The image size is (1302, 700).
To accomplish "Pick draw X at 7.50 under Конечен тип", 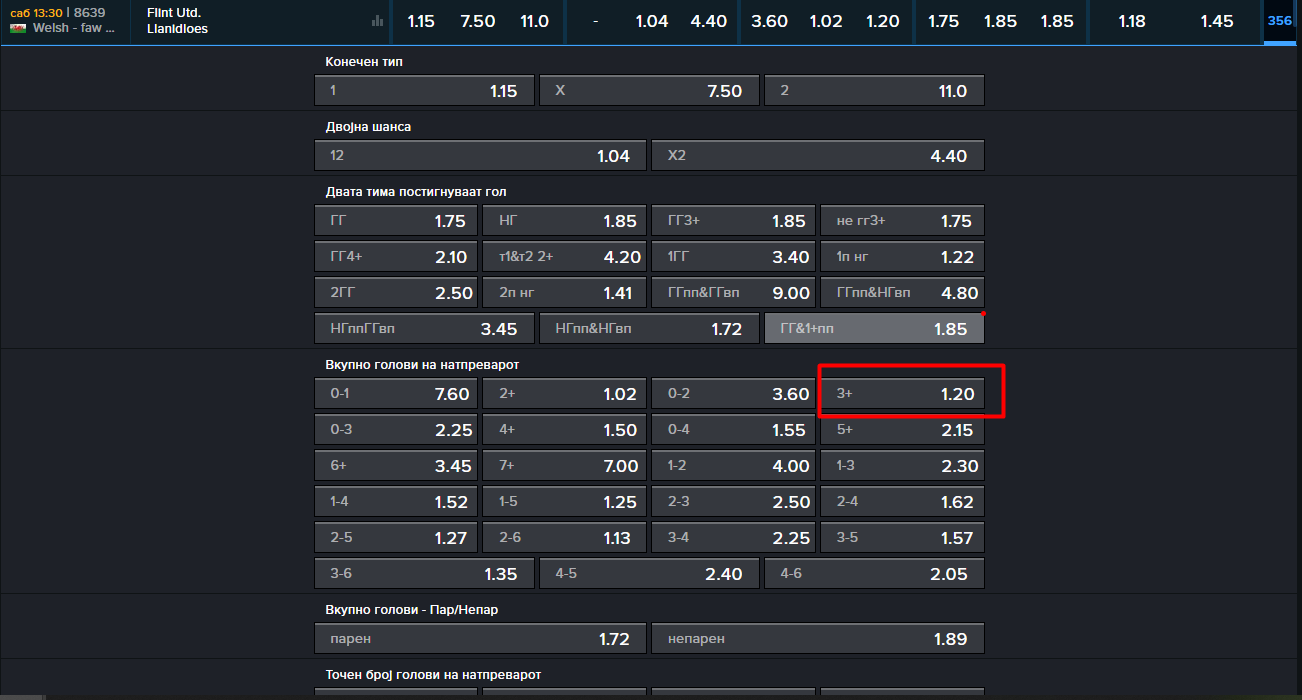I will [649, 91].
